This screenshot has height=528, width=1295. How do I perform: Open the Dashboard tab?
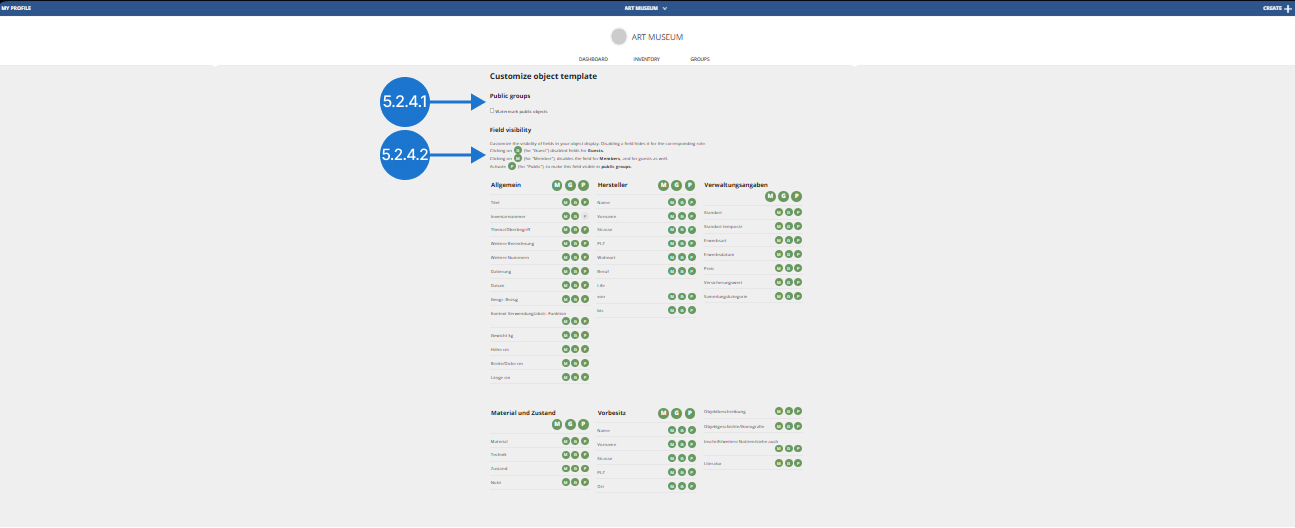tap(593, 59)
